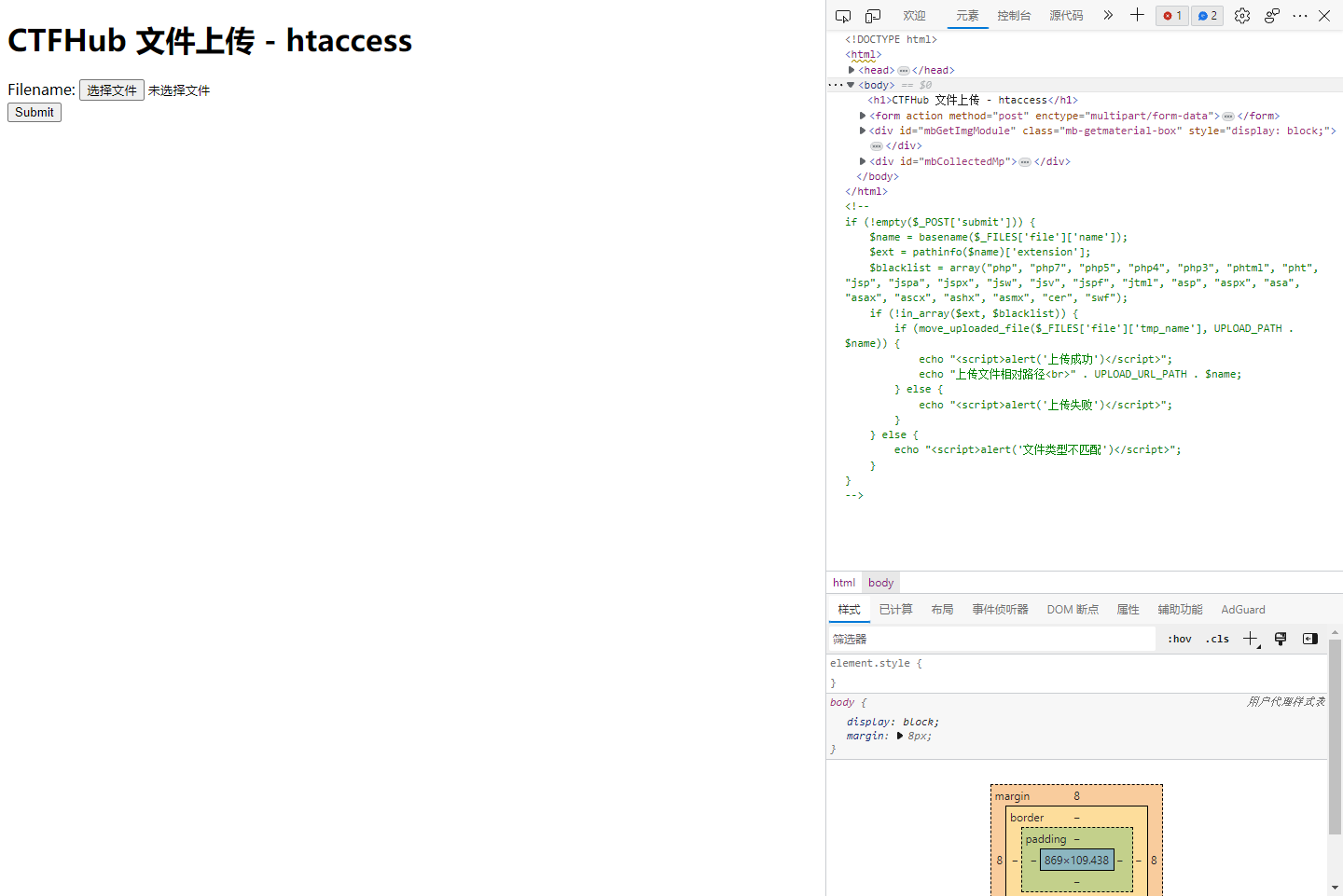Click the styles pane scrollbar thumb
The height and width of the screenshot is (896, 1343).
(x=1335, y=737)
